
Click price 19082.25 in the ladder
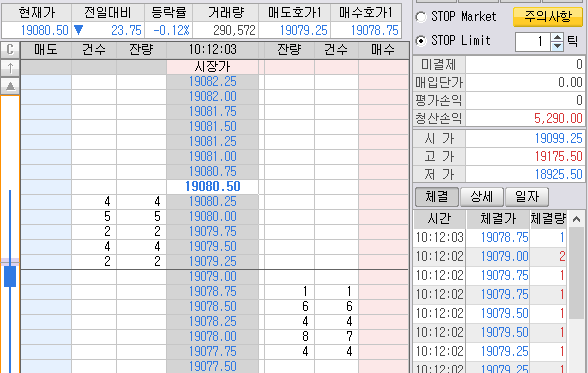(x=213, y=82)
